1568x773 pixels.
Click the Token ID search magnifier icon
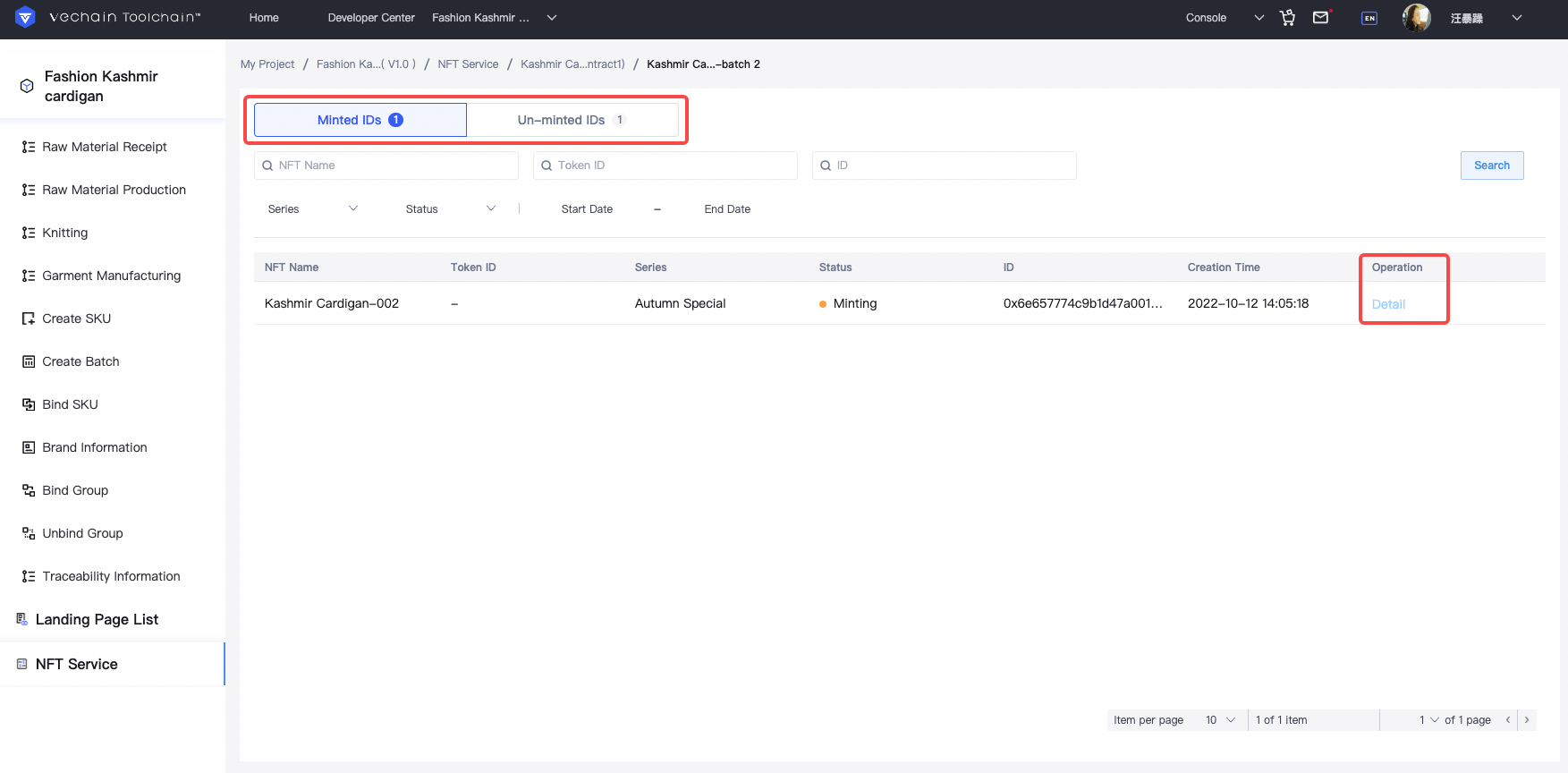click(547, 166)
